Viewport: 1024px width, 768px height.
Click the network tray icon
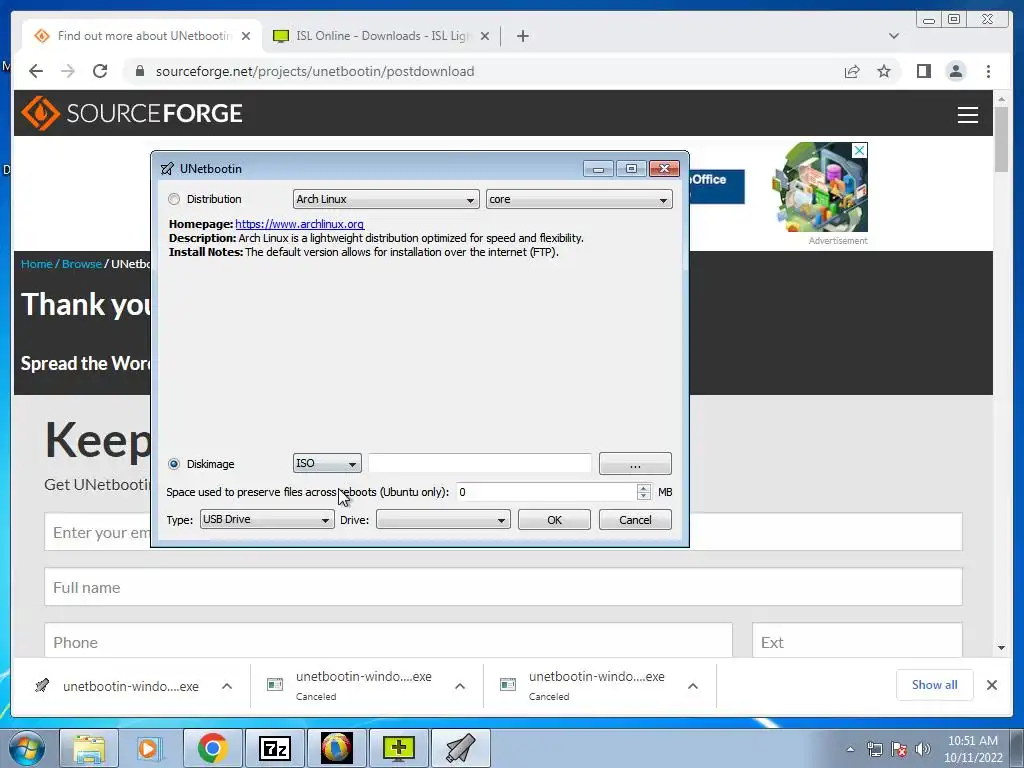coord(874,749)
